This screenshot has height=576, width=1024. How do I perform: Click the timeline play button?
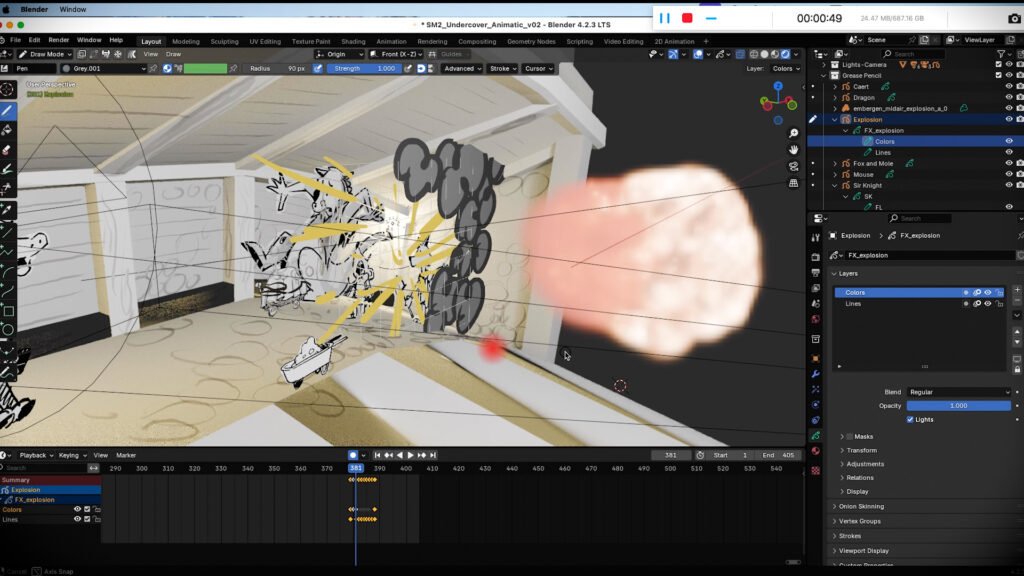410,455
